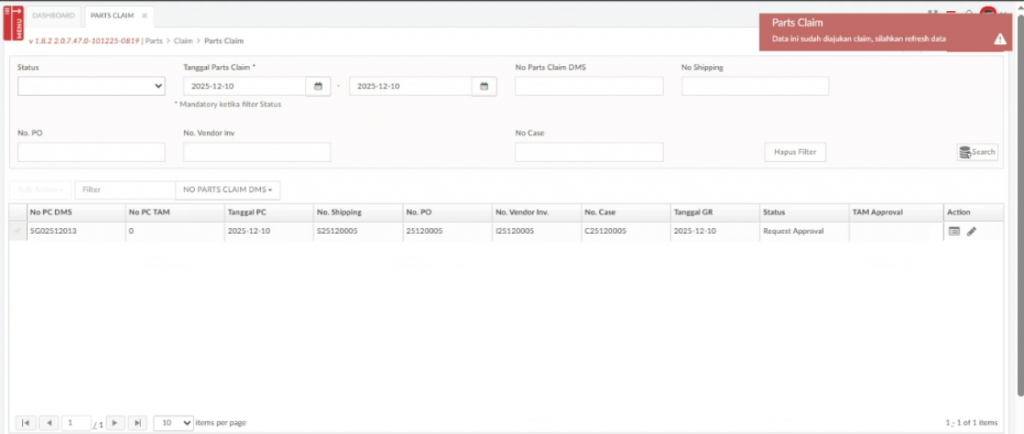The height and width of the screenshot is (434, 1024).
Task: Open calendar picker for end date
Action: (484, 86)
